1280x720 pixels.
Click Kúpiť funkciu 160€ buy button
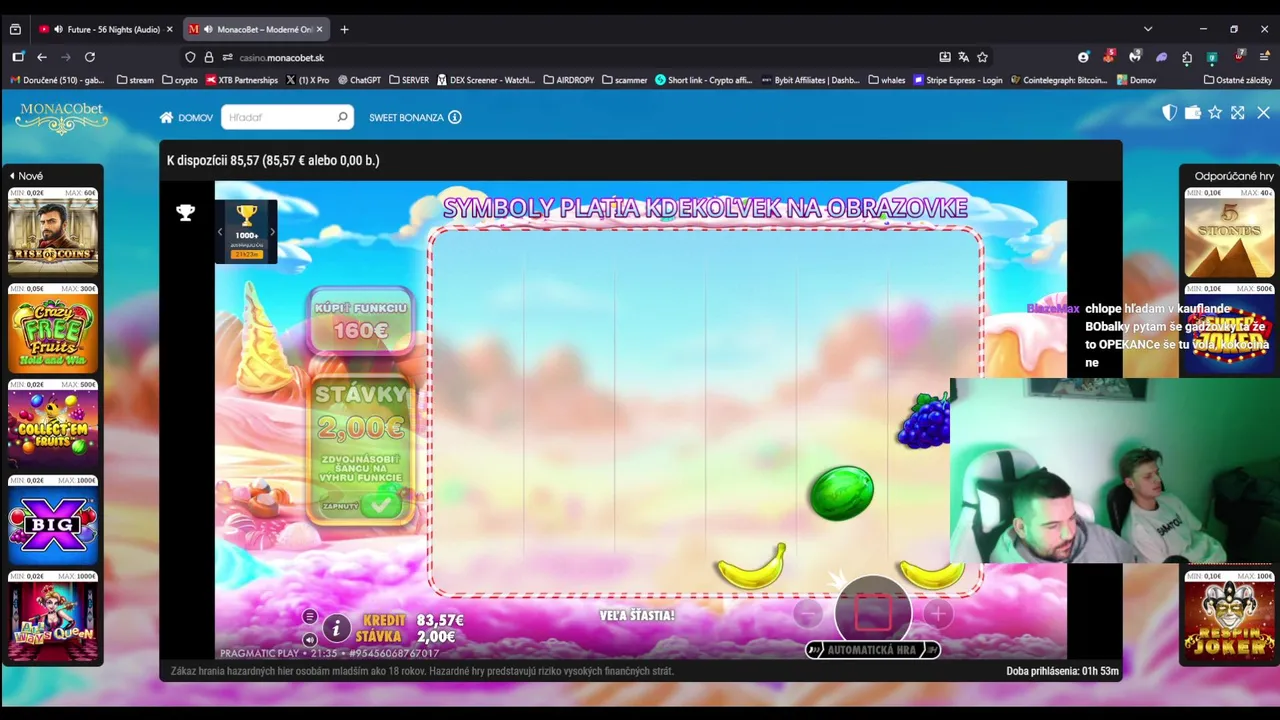tap(361, 321)
